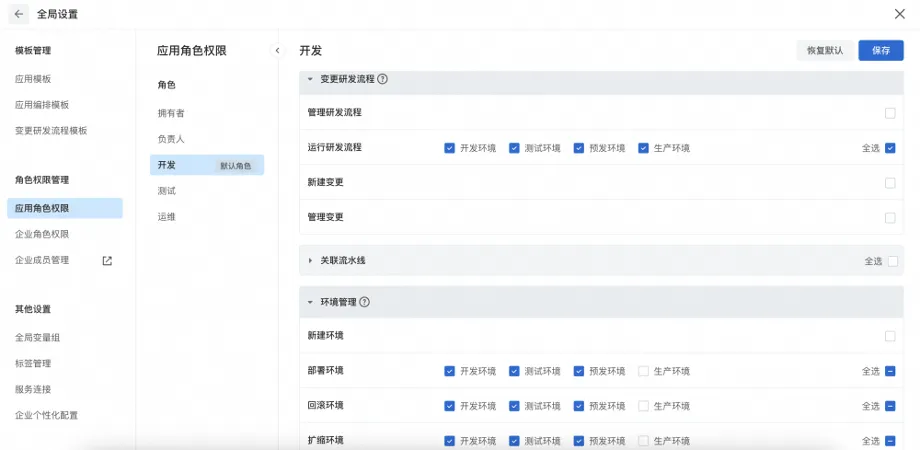Enable the 新建变更 checkbox
This screenshot has height=450, width=920.
[890, 183]
